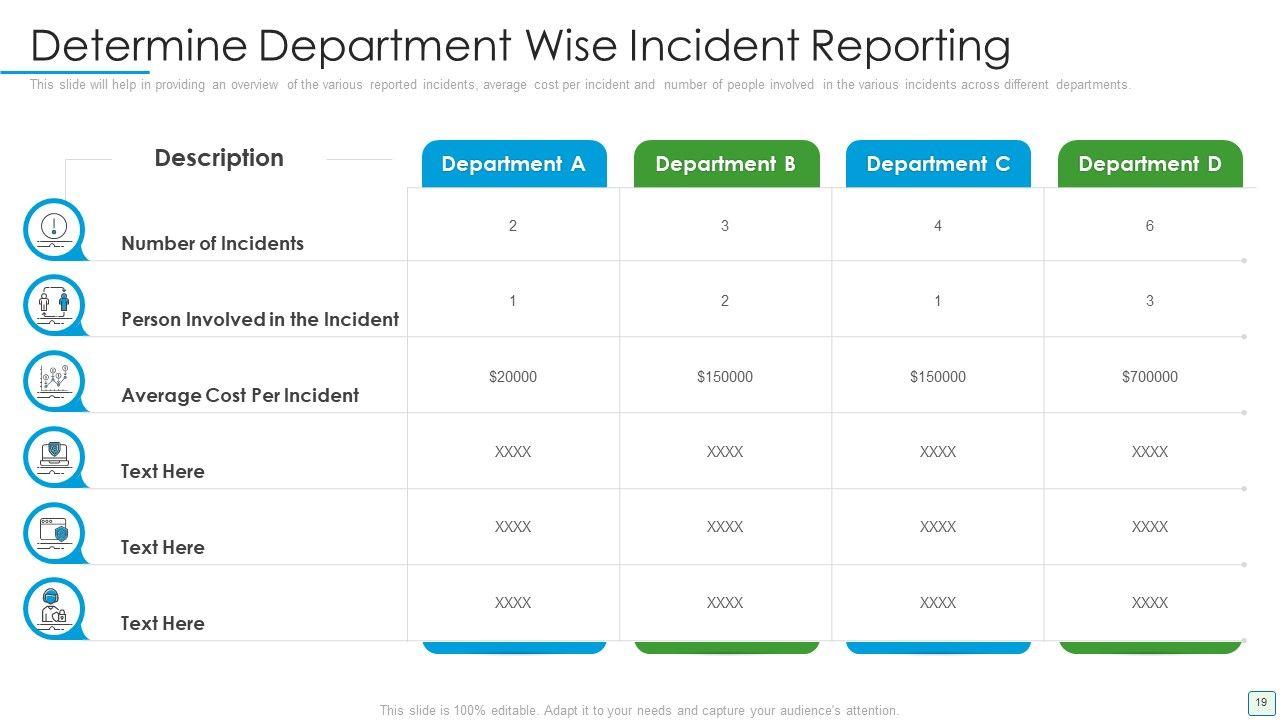Select Department A's $20000 cost cell
This screenshot has width=1280, height=720.
point(513,377)
